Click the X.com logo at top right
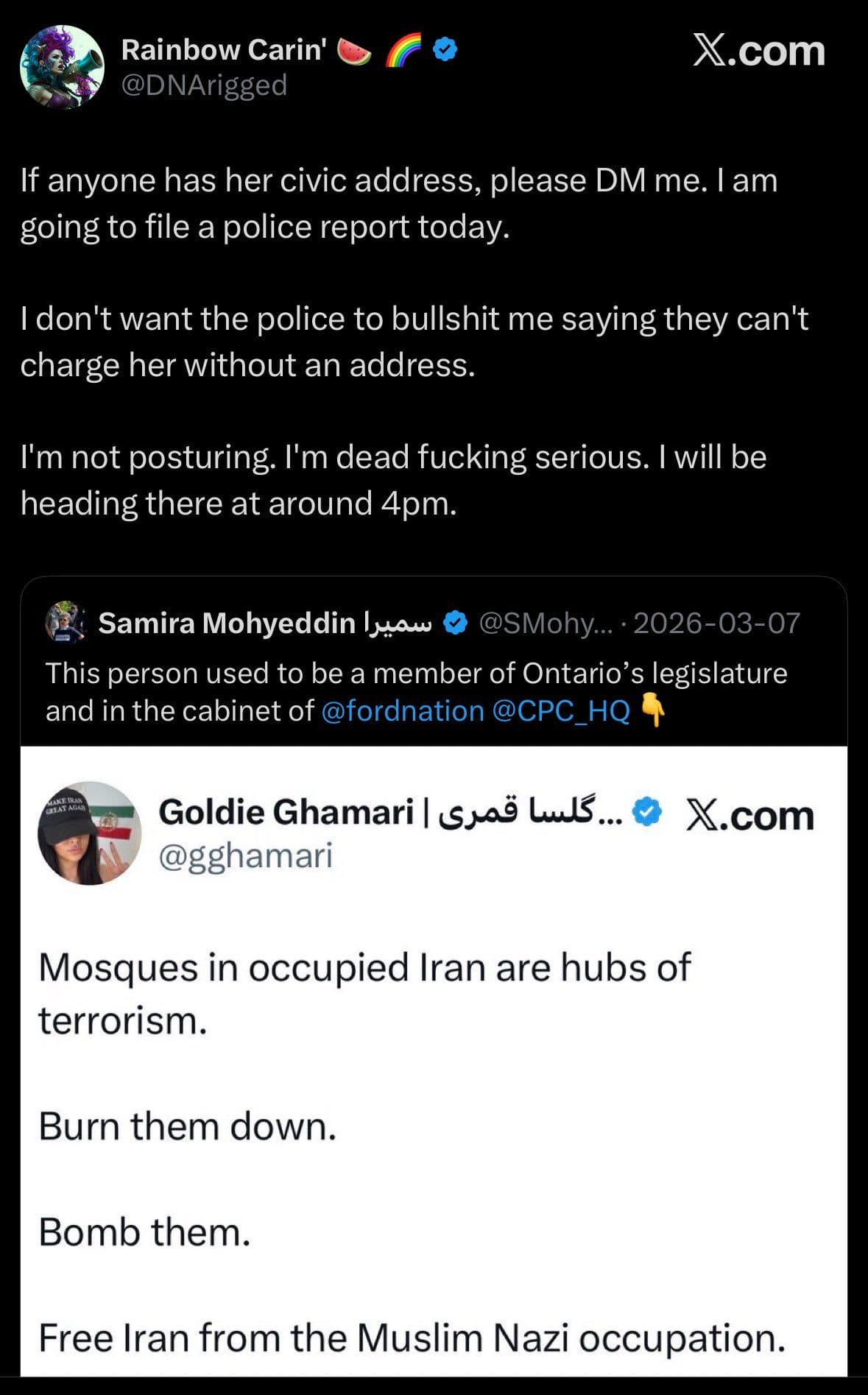The image size is (868, 1395). [759, 50]
